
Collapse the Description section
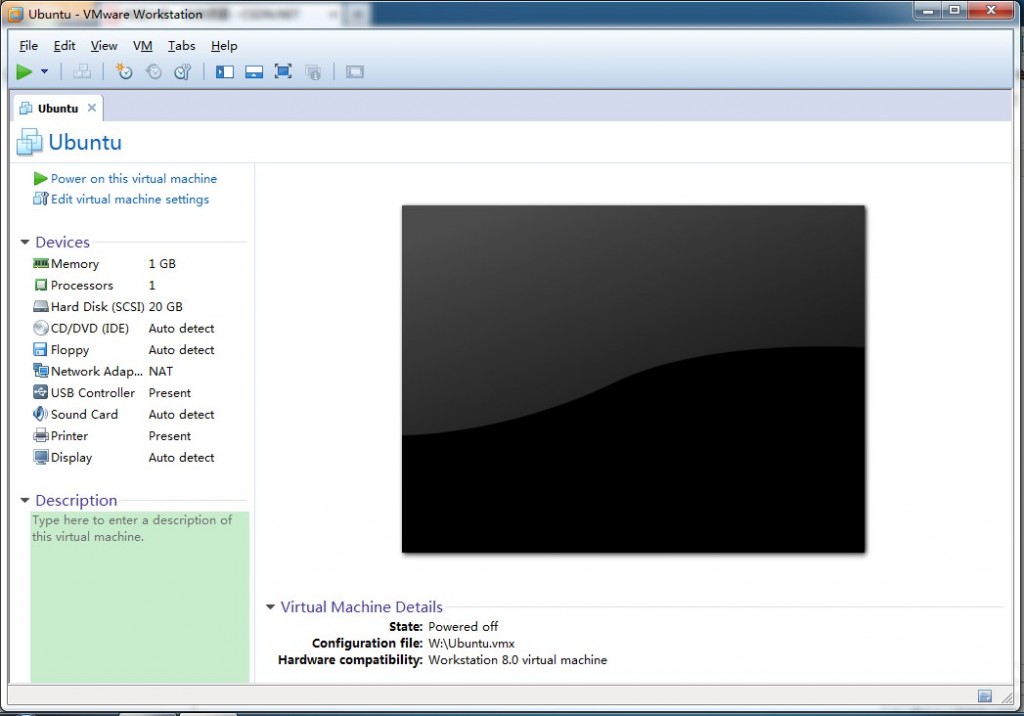[25, 501]
